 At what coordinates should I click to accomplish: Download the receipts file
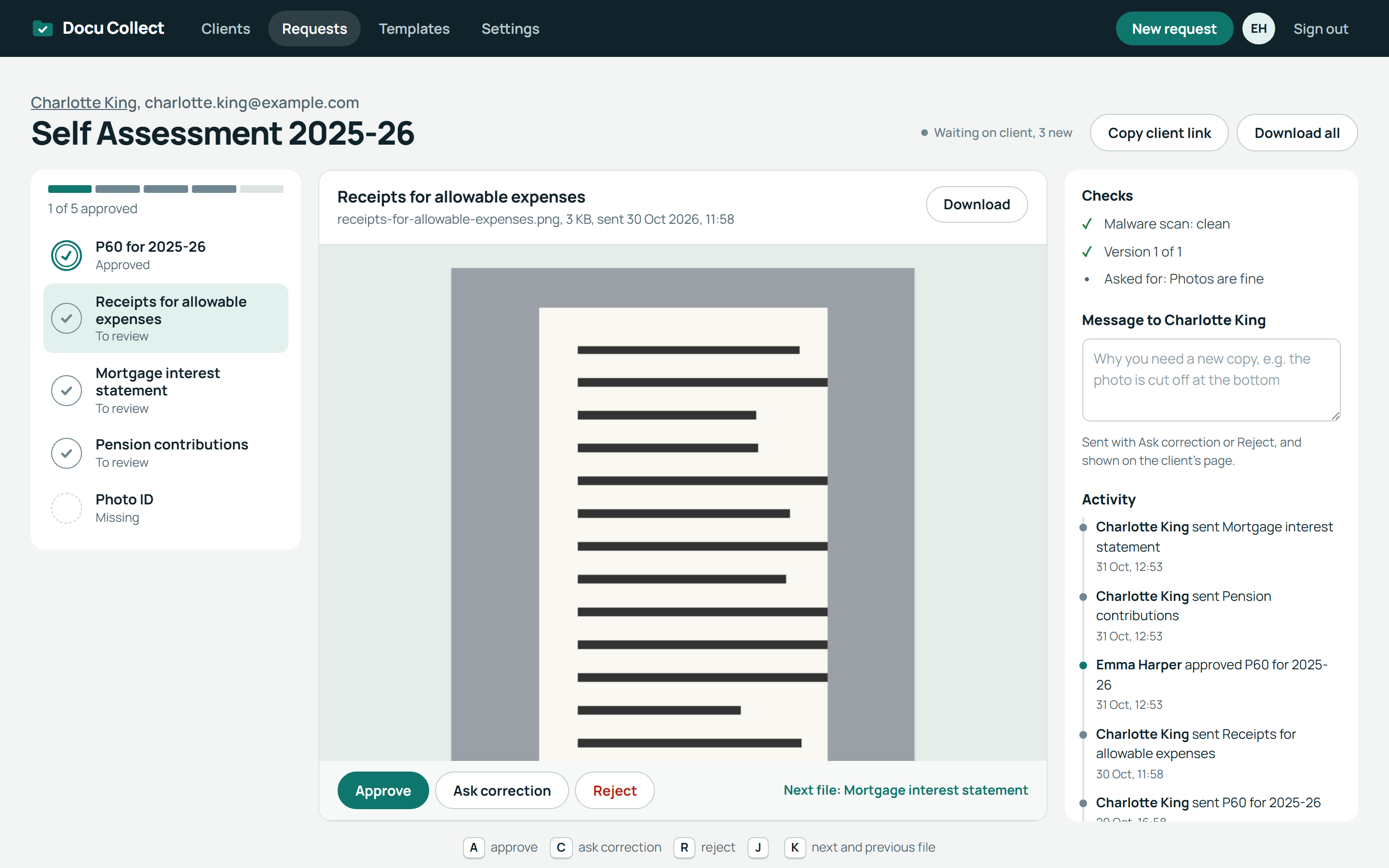[976, 204]
